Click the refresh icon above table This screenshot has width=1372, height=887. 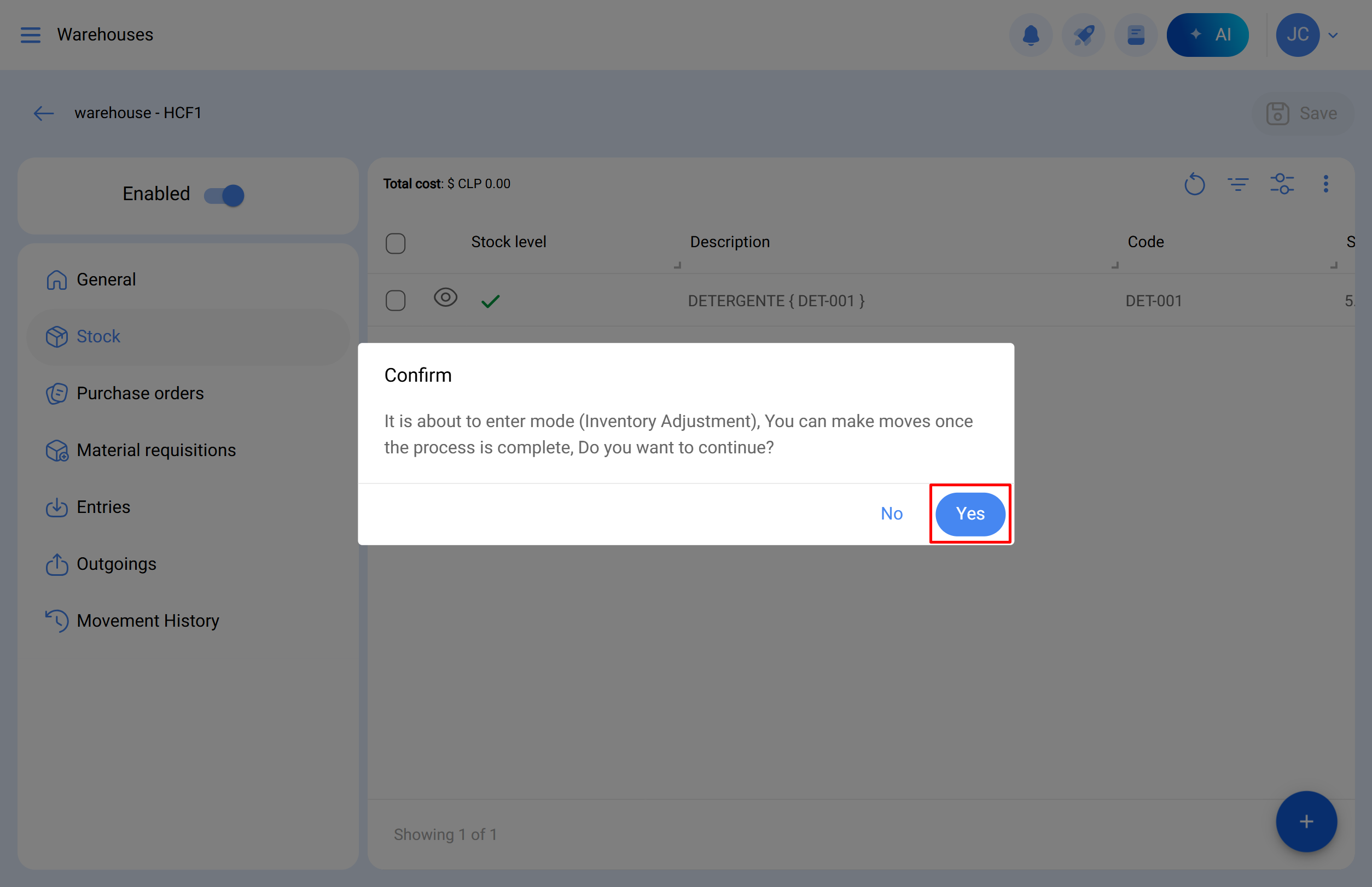(1194, 184)
